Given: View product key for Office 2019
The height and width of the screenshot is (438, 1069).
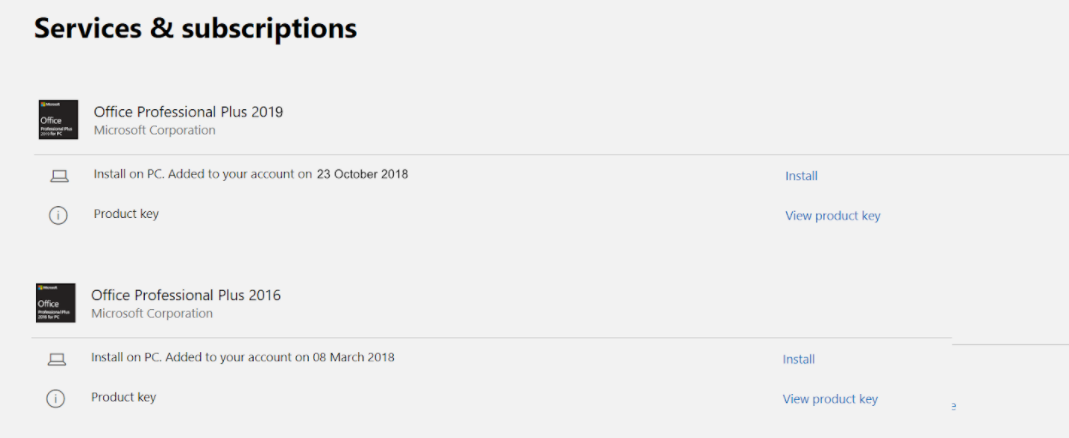Looking at the screenshot, I should [832, 216].
